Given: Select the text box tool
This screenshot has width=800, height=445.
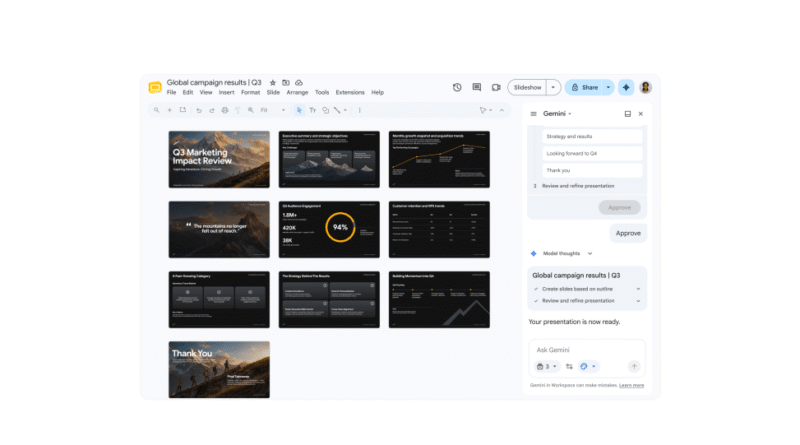Looking at the screenshot, I should point(313,110).
